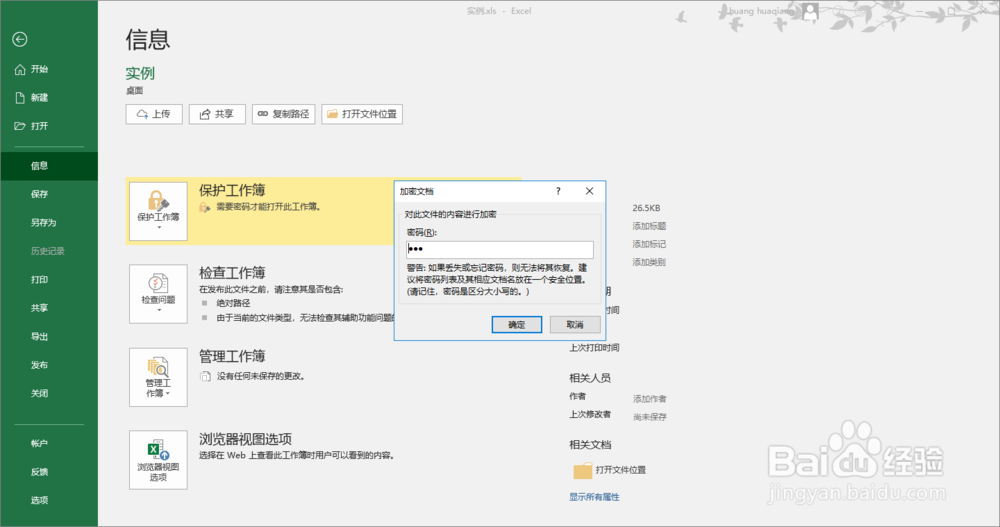Image resolution: width=1000 pixels, height=527 pixels.
Task: Click the 历史记录 sidebar entry
Action: [48, 251]
